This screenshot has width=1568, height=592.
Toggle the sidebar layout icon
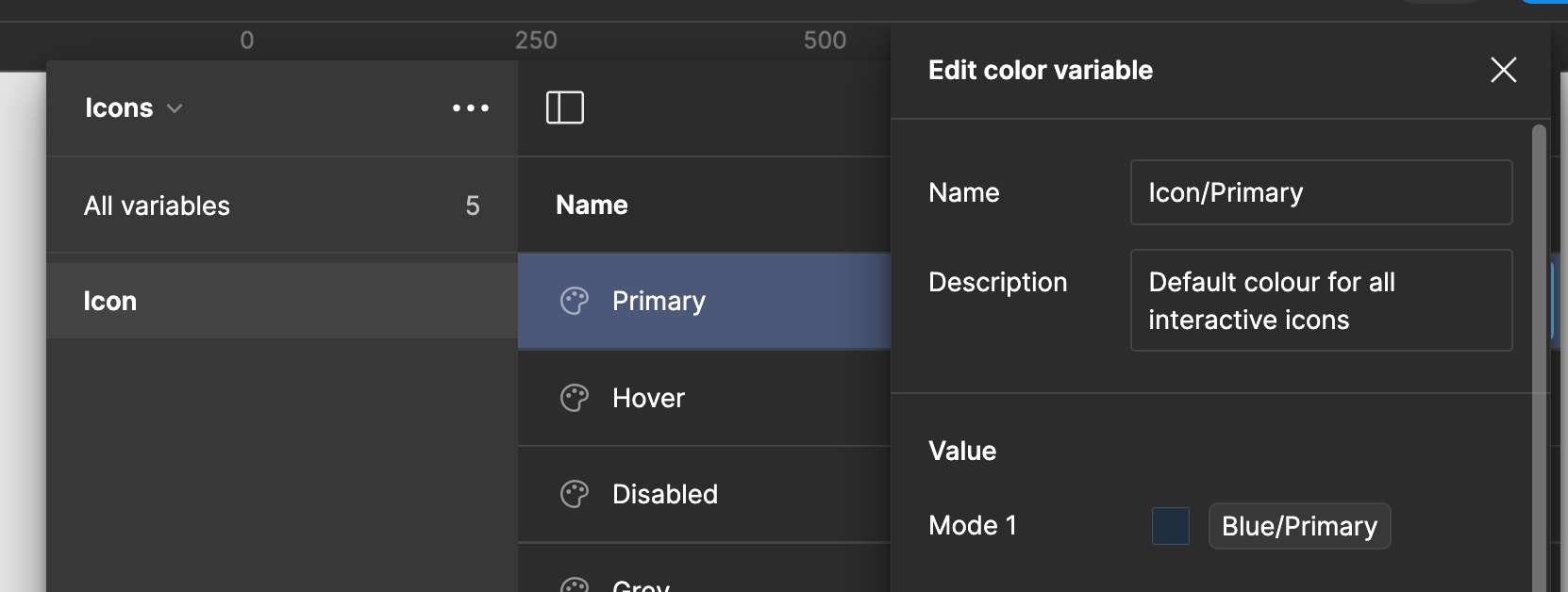click(564, 107)
